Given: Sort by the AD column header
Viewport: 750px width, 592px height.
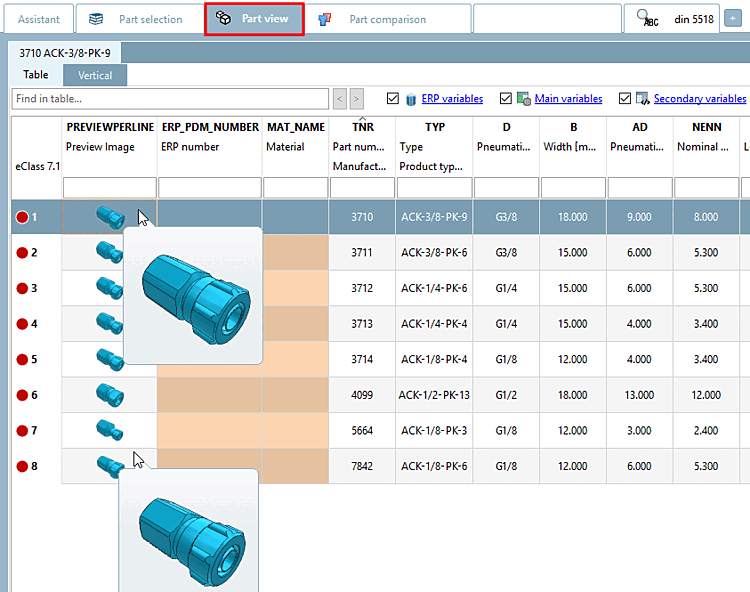Looking at the screenshot, I should 640,127.
